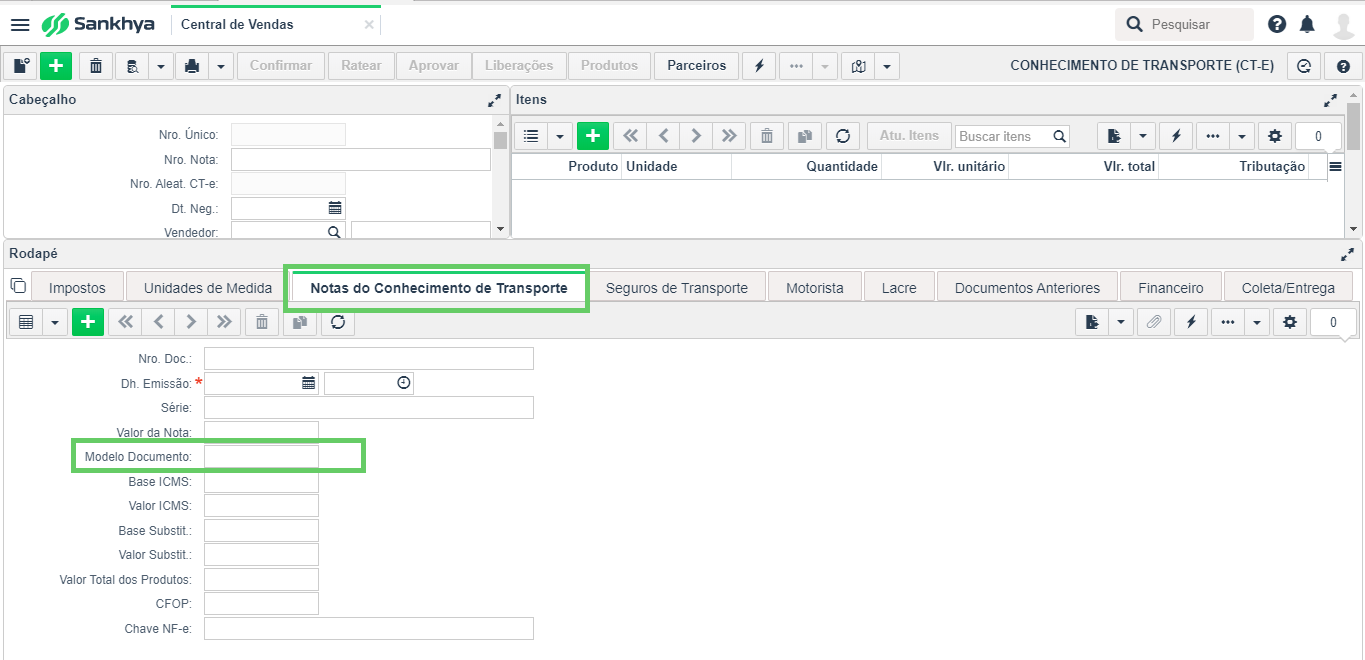The height and width of the screenshot is (660, 1365).
Task: Click the document search icon in main toolbar
Action: point(131,66)
